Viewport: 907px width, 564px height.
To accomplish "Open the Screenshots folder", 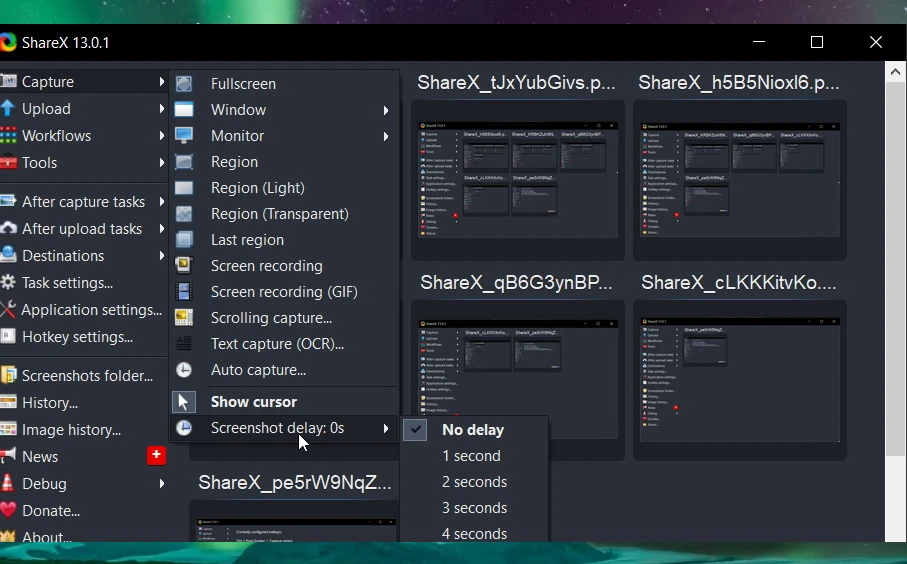I will [x=87, y=376].
